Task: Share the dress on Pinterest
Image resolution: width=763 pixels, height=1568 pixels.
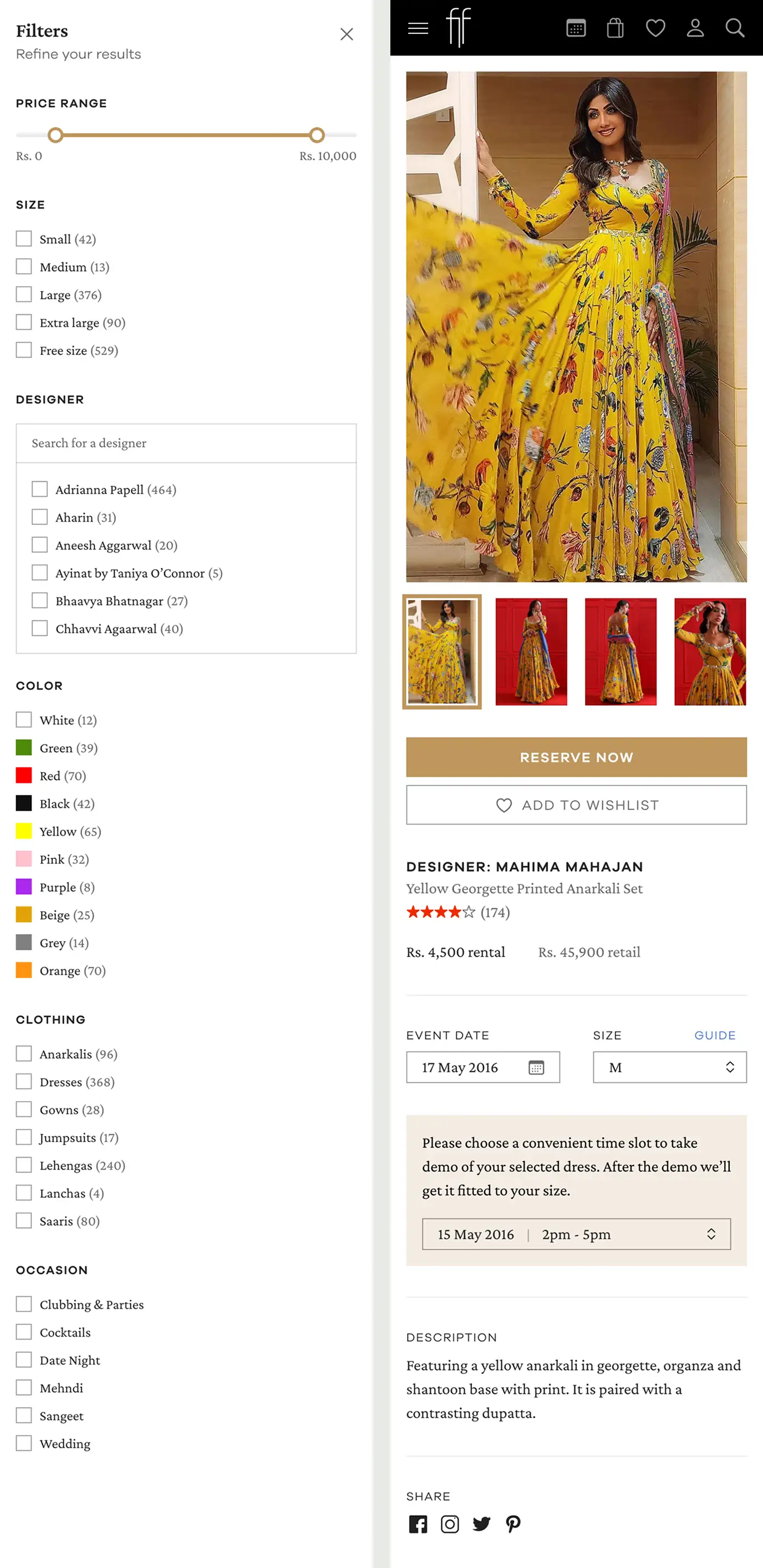Action: [x=513, y=1524]
